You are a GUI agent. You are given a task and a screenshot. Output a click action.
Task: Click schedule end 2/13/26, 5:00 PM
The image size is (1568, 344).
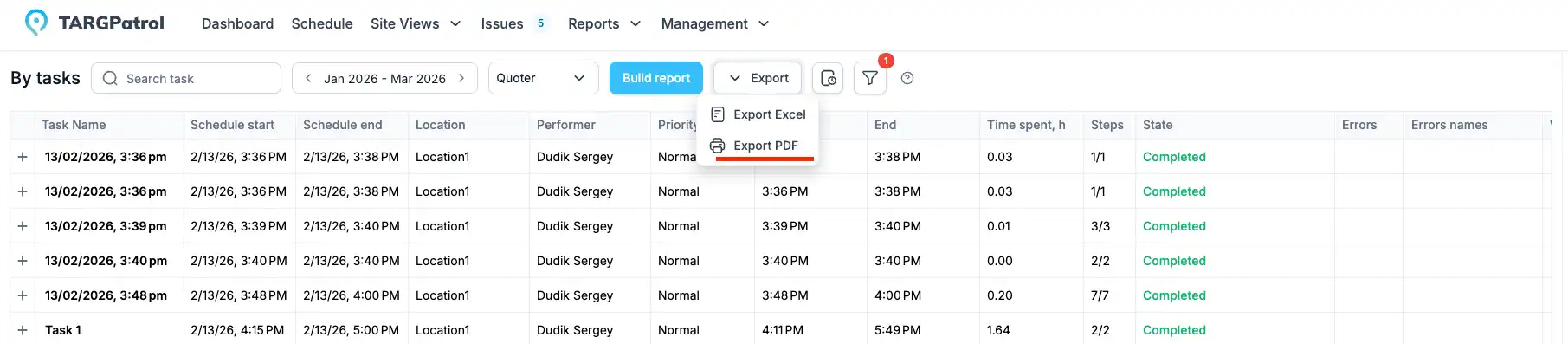pos(352,330)
